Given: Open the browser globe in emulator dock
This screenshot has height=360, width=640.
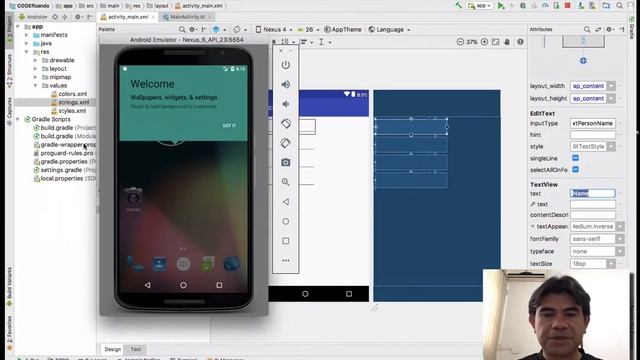Looking at the screenshot, I should pyautogui.click(x=231, y=264).
